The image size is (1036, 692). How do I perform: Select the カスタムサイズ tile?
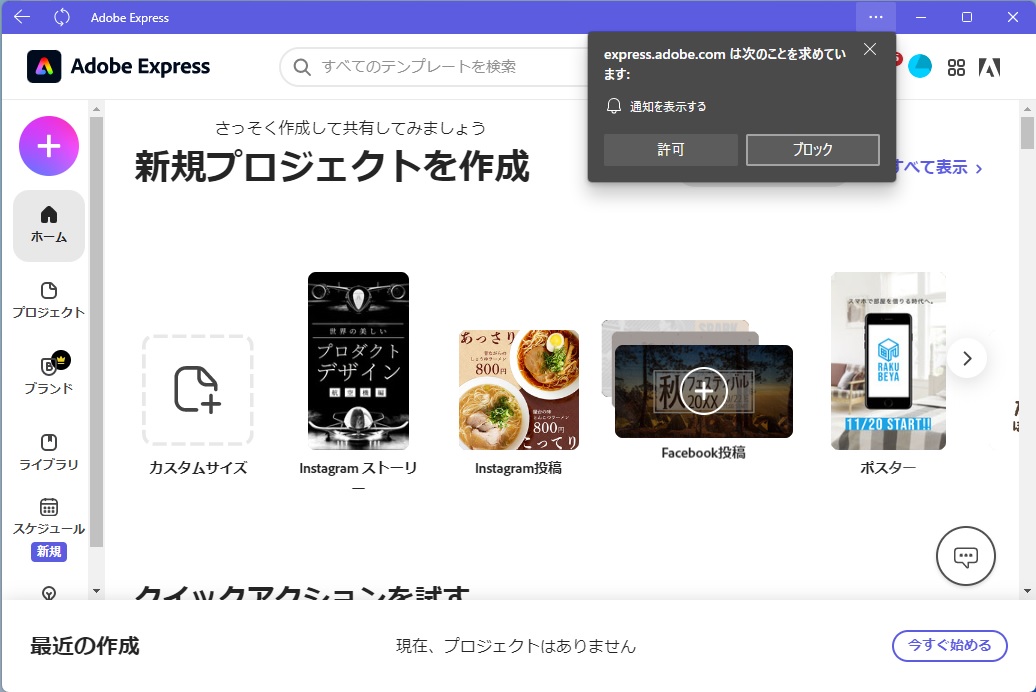pyautogui.click(x=198, y=390)
